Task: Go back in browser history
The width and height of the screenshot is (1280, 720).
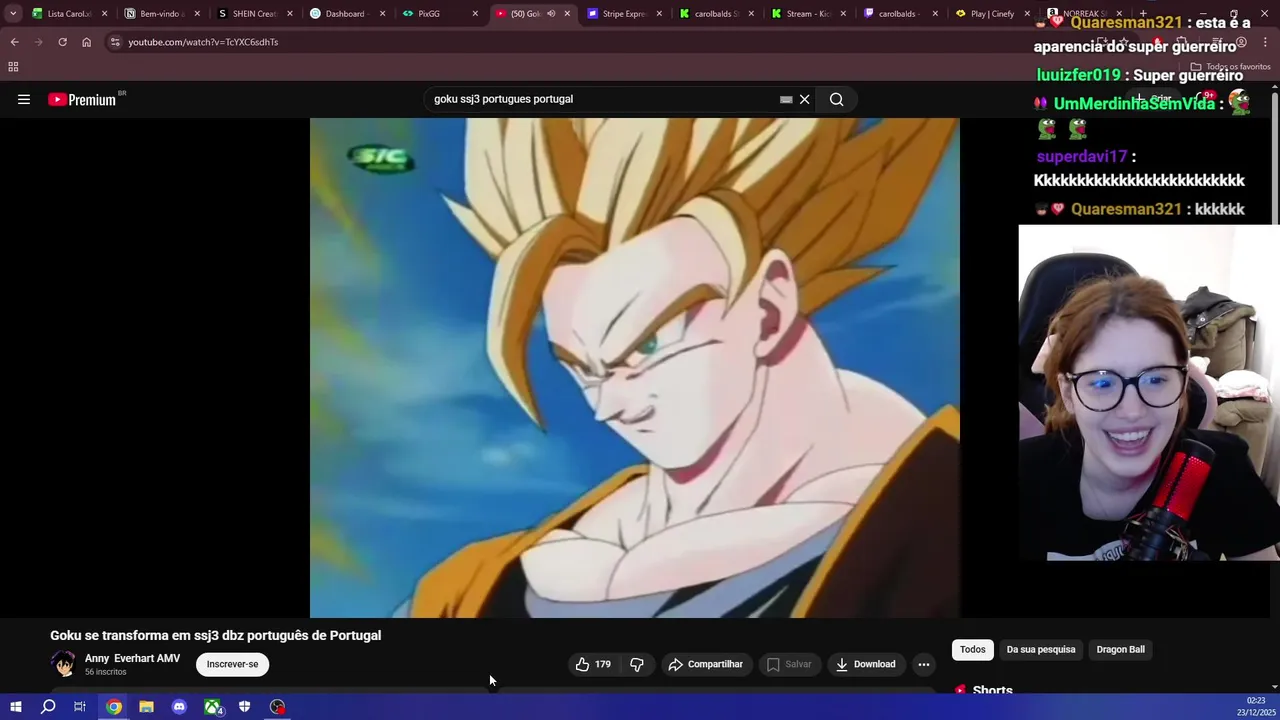Action: coord(14,42)
